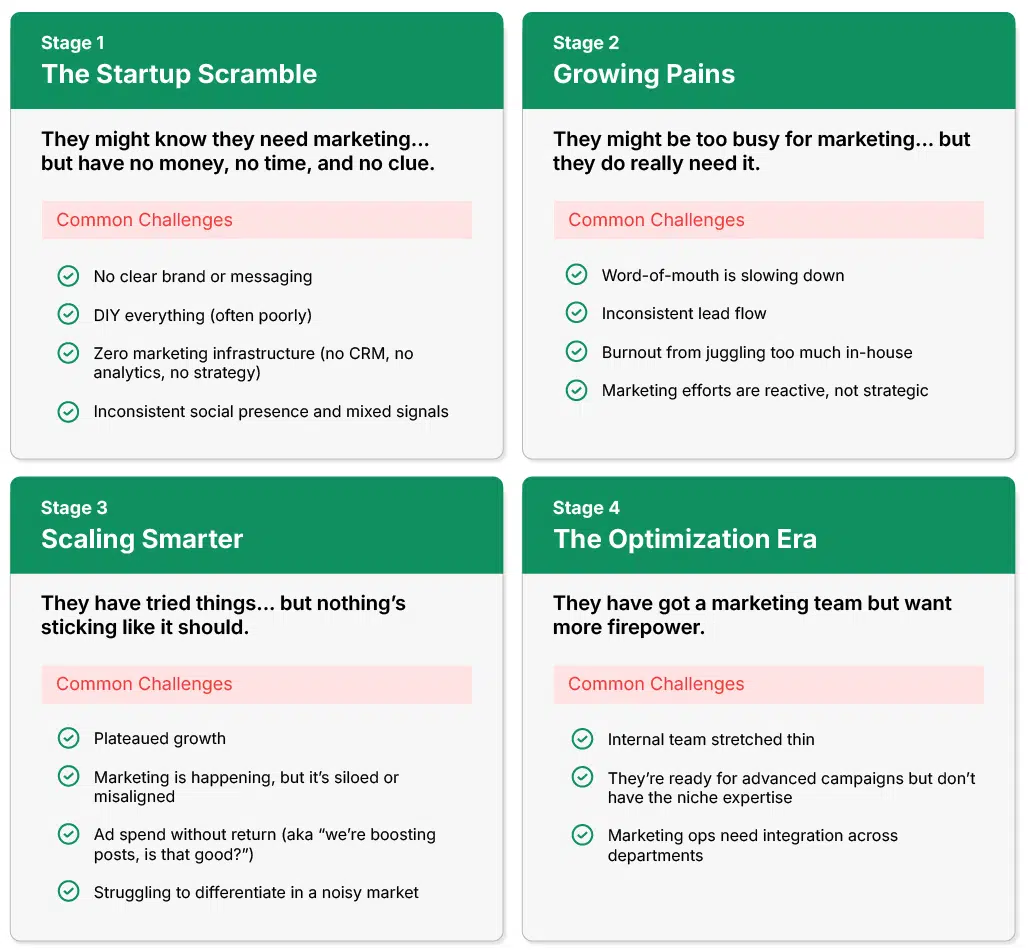Click the check icon next to "Struggling to differentiate"

pyautogui.click(x=68, y=891)
